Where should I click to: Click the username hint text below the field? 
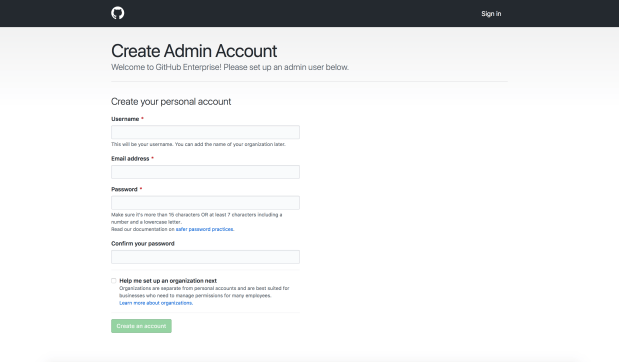point(198,144)
